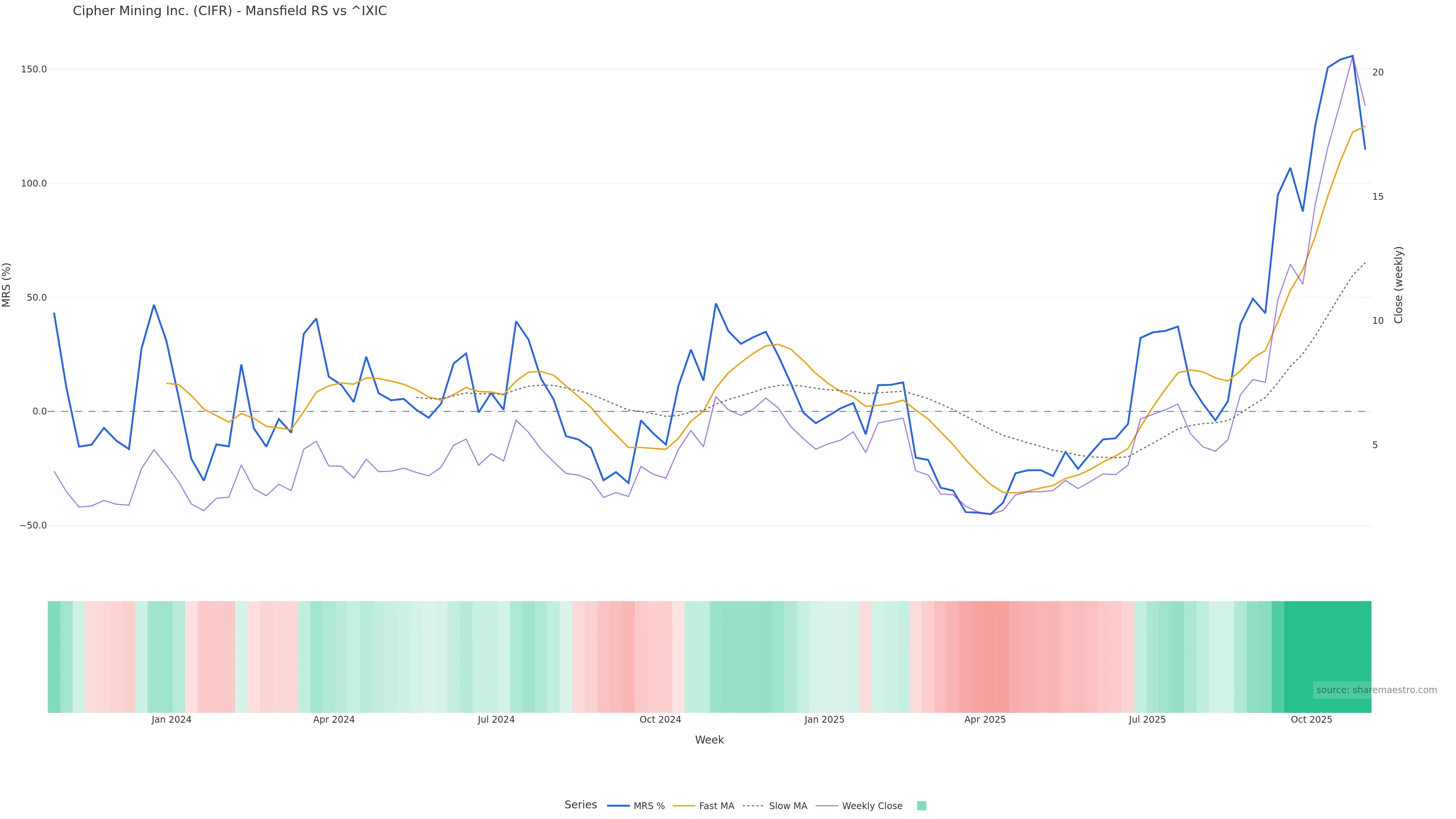This screenshot has height=819, width=1456.
Task: Click the blue MRS % legend line icon
Action: point(618,806)
